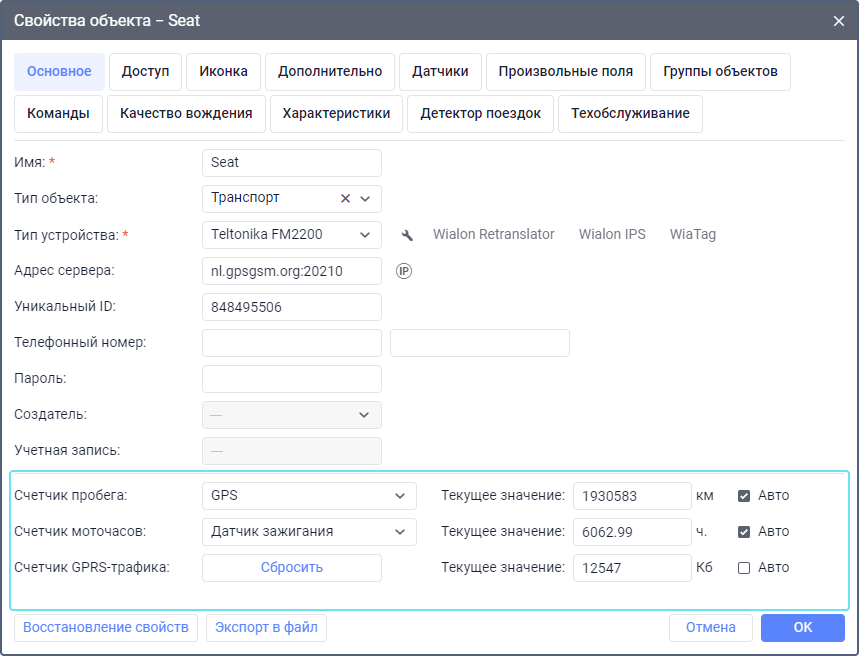Confirm changes with the OK button

(802, 627)
